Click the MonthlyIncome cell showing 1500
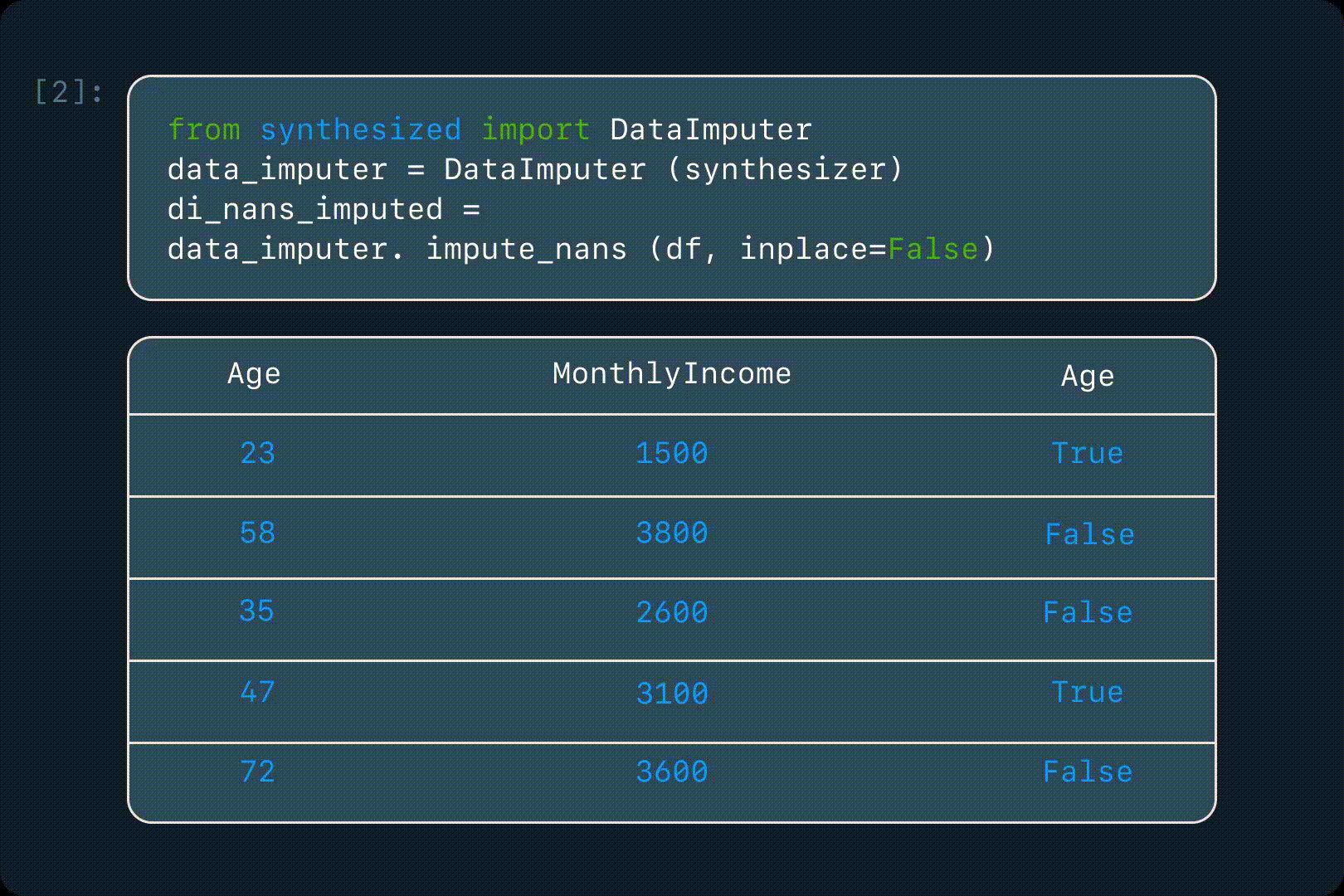Viewport: 1344px width, 896px height. tap(672, 453)
